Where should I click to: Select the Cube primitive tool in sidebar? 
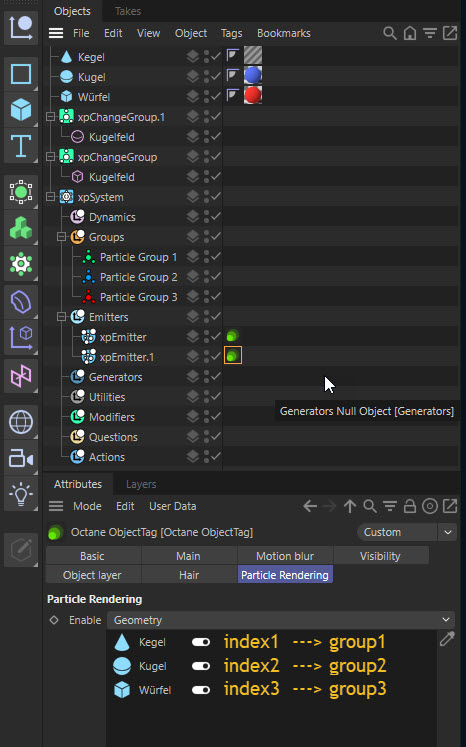click(x=21, y=110)
